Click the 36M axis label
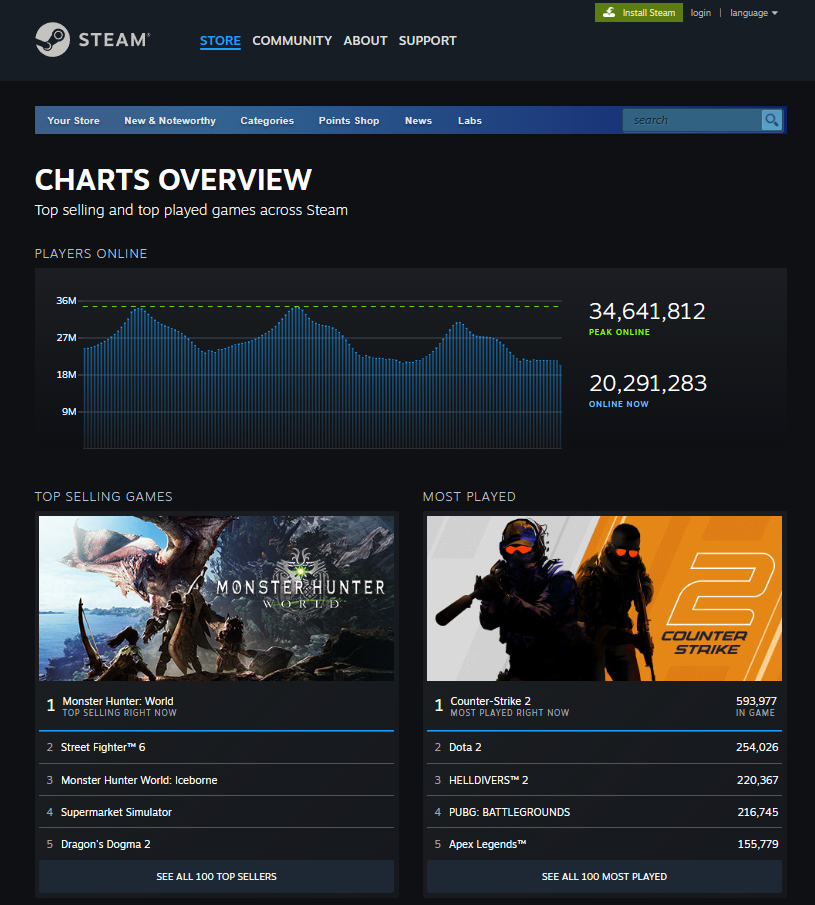The height and width of the screenshot is (905, 815). (66, 301)
